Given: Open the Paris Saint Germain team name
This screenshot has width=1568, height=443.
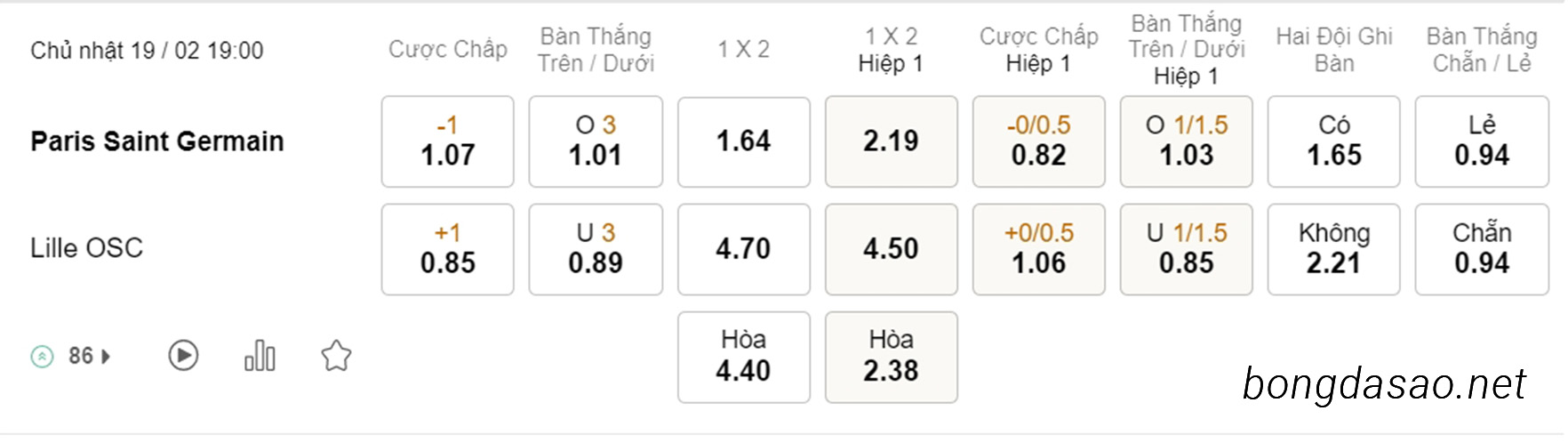Looking at the screenshot, I should coord(157,141).
